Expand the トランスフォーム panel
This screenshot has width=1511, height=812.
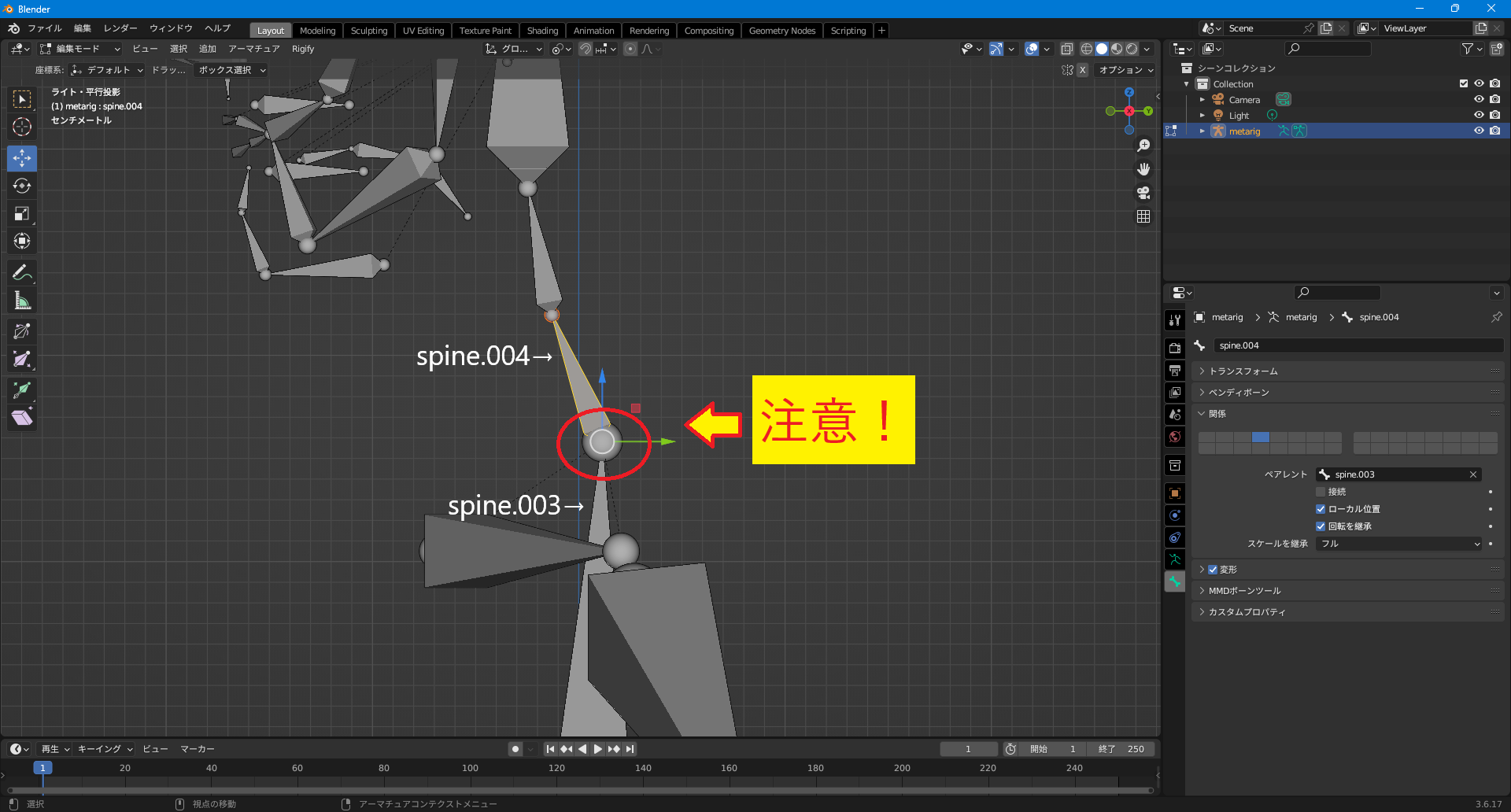coord(1243,371)
